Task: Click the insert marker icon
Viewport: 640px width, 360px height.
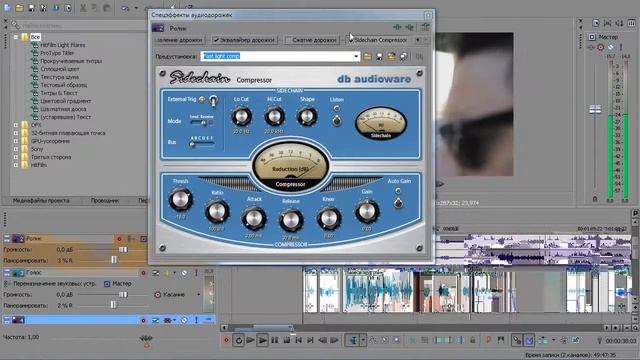Action: (489, 340)
